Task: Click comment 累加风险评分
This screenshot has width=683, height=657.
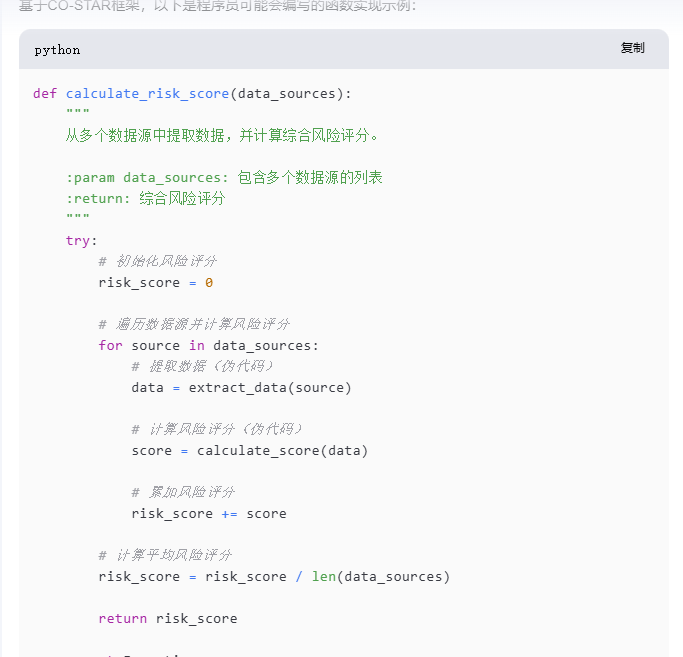Action: [183, 492]
